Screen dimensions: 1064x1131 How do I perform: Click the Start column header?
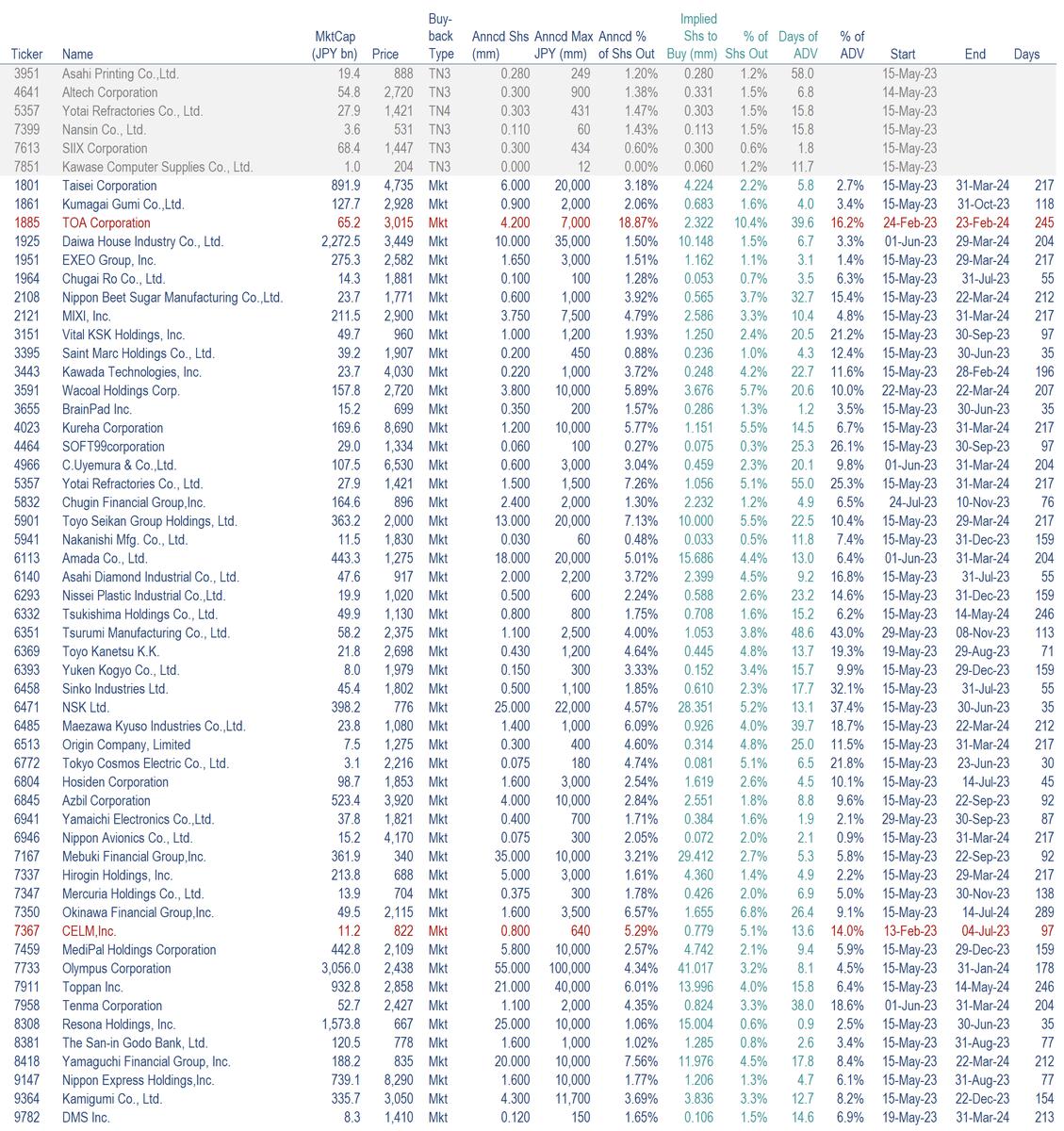903,55
